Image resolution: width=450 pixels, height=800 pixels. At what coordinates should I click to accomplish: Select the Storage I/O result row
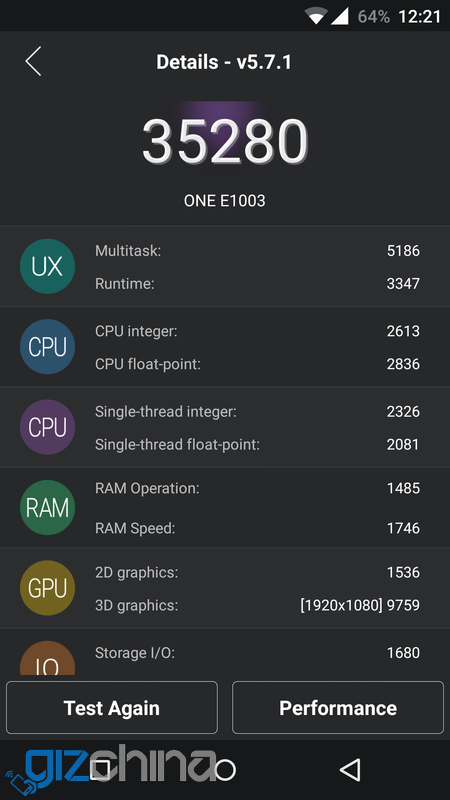pos(257,653)
